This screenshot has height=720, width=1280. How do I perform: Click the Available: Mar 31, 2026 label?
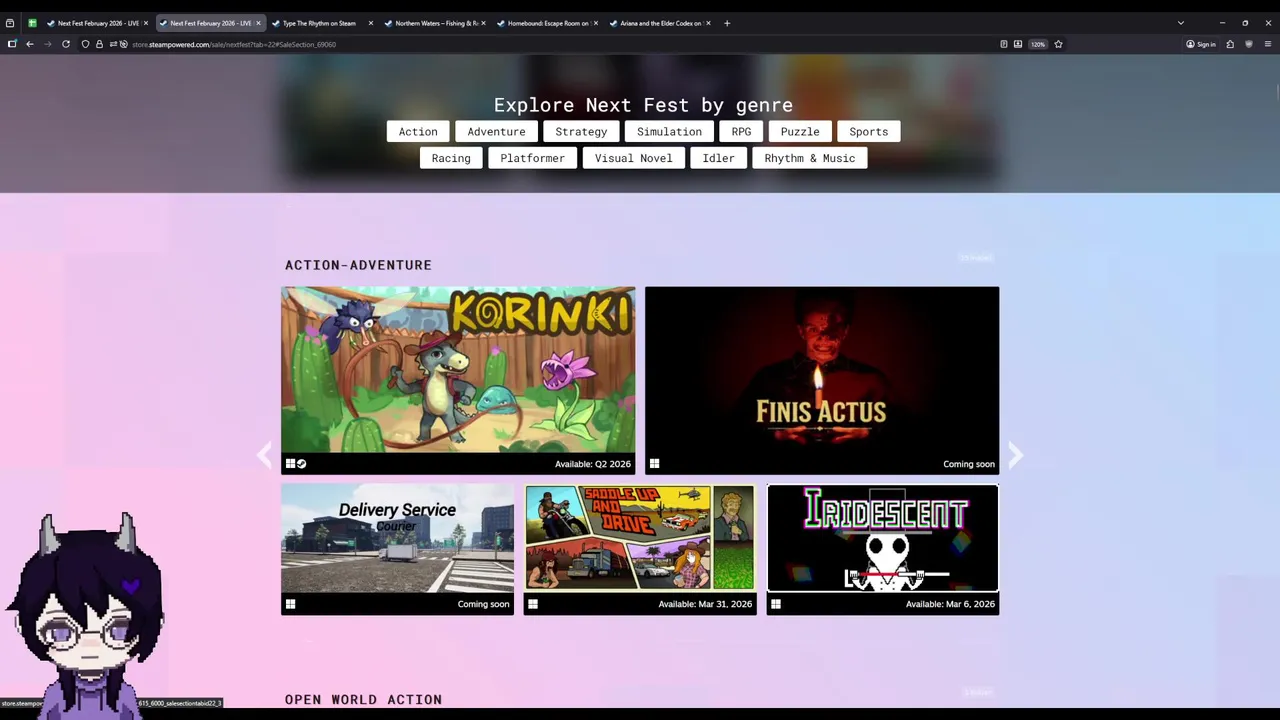pos(705,604)
